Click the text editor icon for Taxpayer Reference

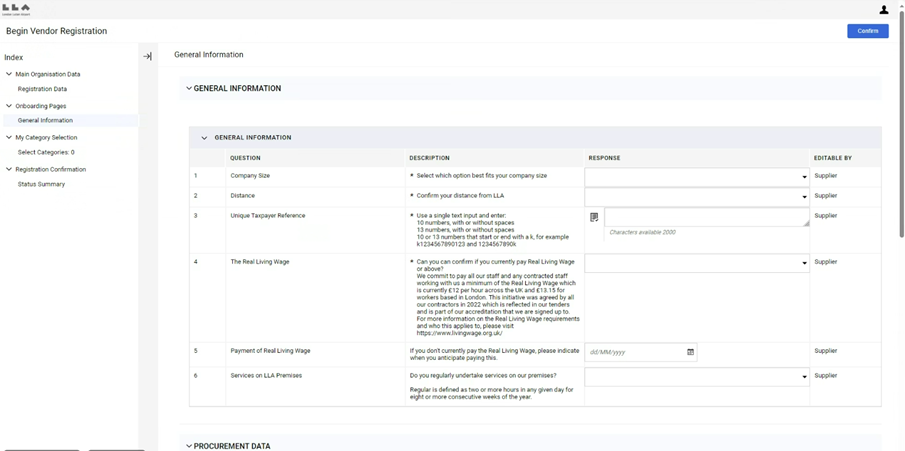click(x=594, y=217)
